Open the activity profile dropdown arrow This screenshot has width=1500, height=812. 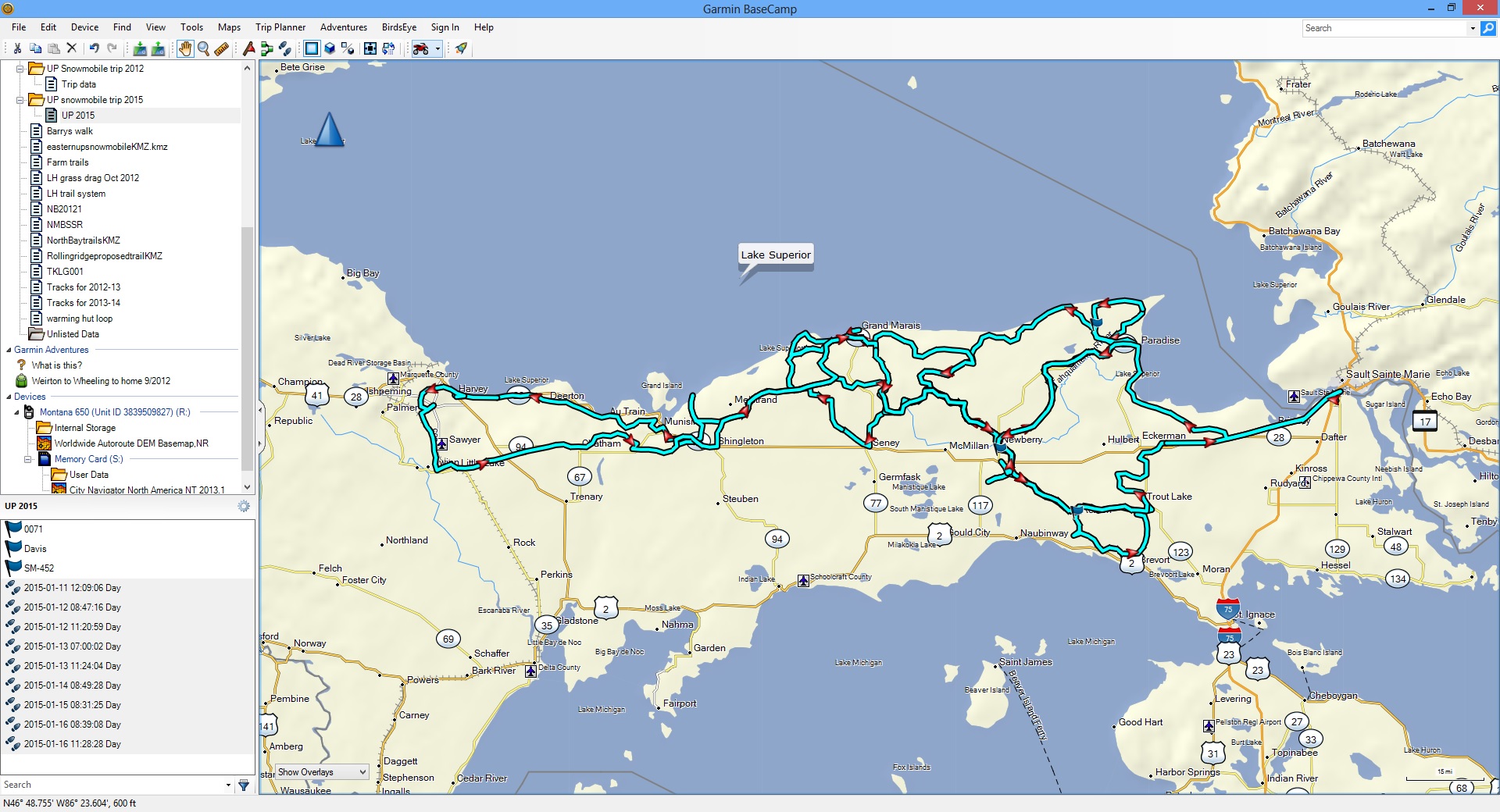437,48
